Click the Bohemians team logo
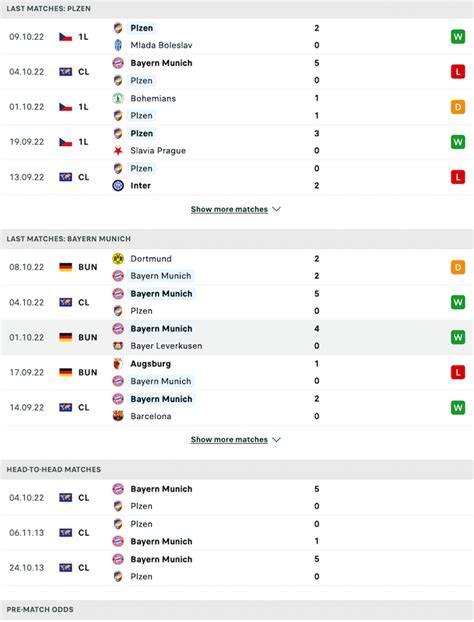The image size is (474, 622). coord(118,98)
